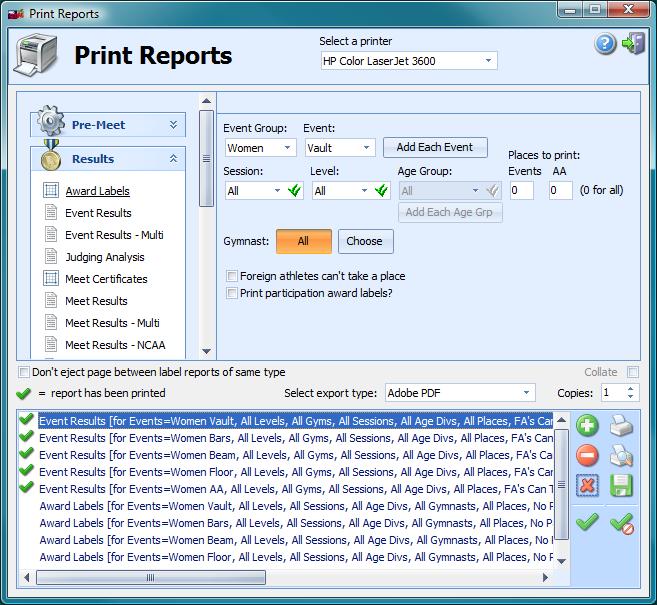The width and height of the screenshot is (657, 605).
Task: Click the red X clear list icon
Action: coord(588,487)
